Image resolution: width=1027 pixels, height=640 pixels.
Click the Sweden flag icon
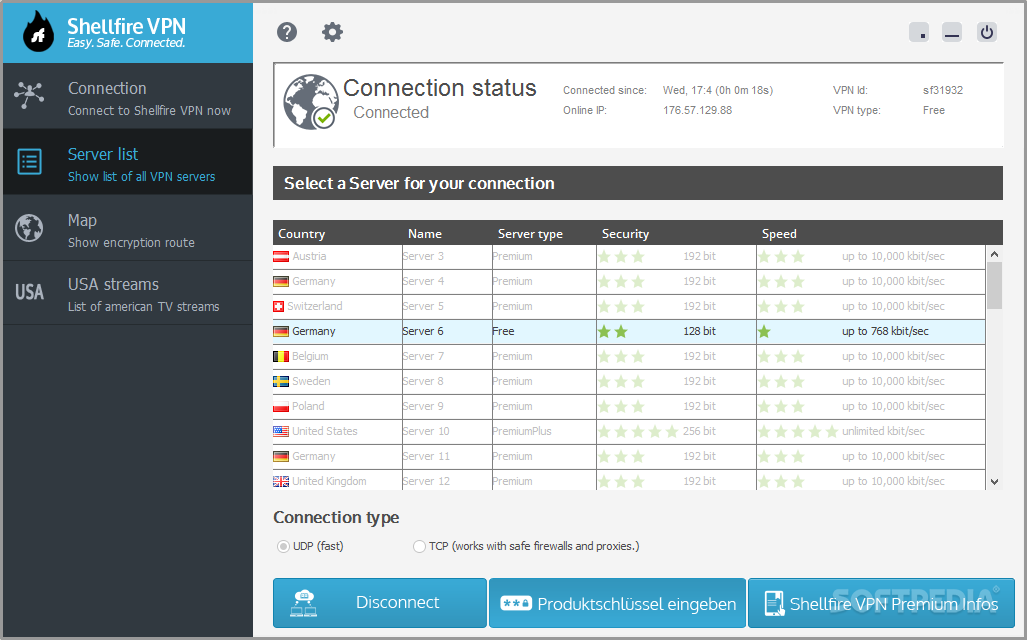pyautogui.click(x=281, y=381)
